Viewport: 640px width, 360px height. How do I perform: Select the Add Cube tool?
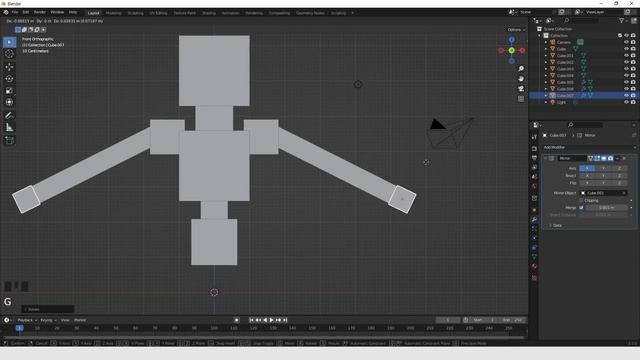click(x=9, y=141)
